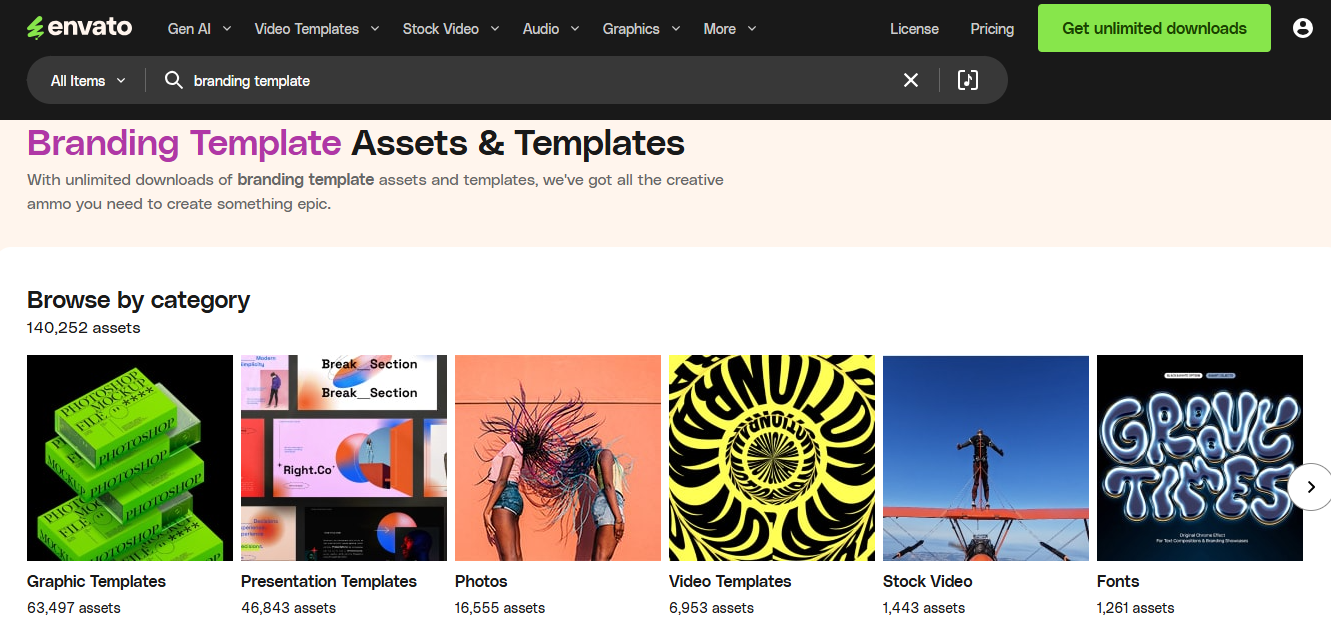Open the Gen AI dropdown menu
This screenshot has width=1331, height=622.
pos(199,29)
